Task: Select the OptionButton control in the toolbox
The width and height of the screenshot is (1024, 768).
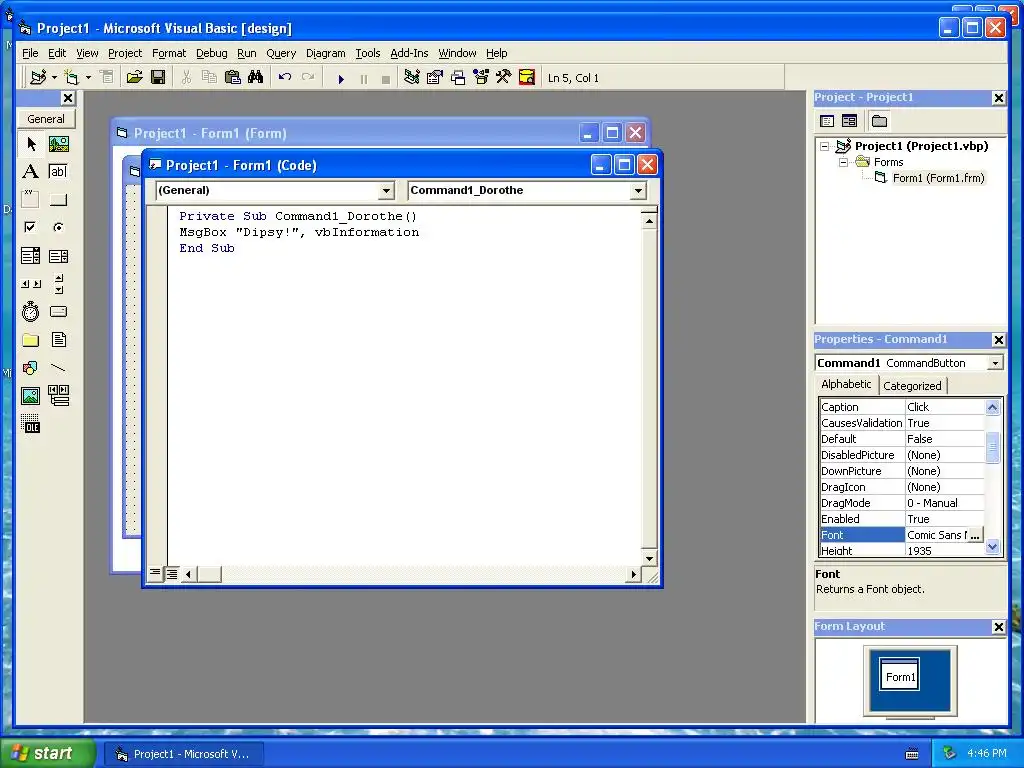Action: [59, 227]
